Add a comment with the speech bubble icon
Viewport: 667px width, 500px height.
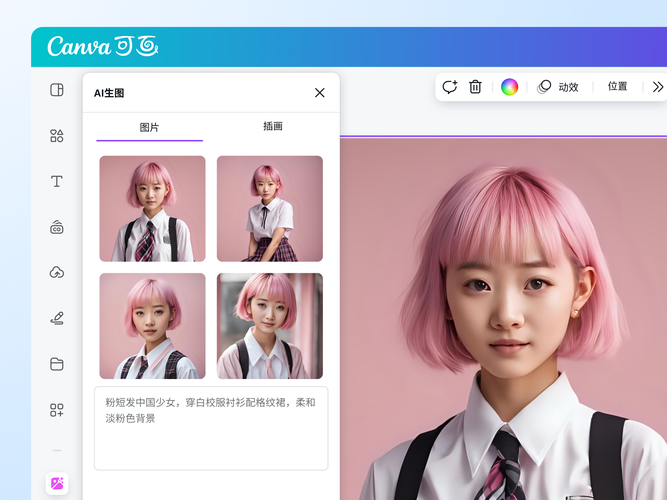(x=450, y=87)
